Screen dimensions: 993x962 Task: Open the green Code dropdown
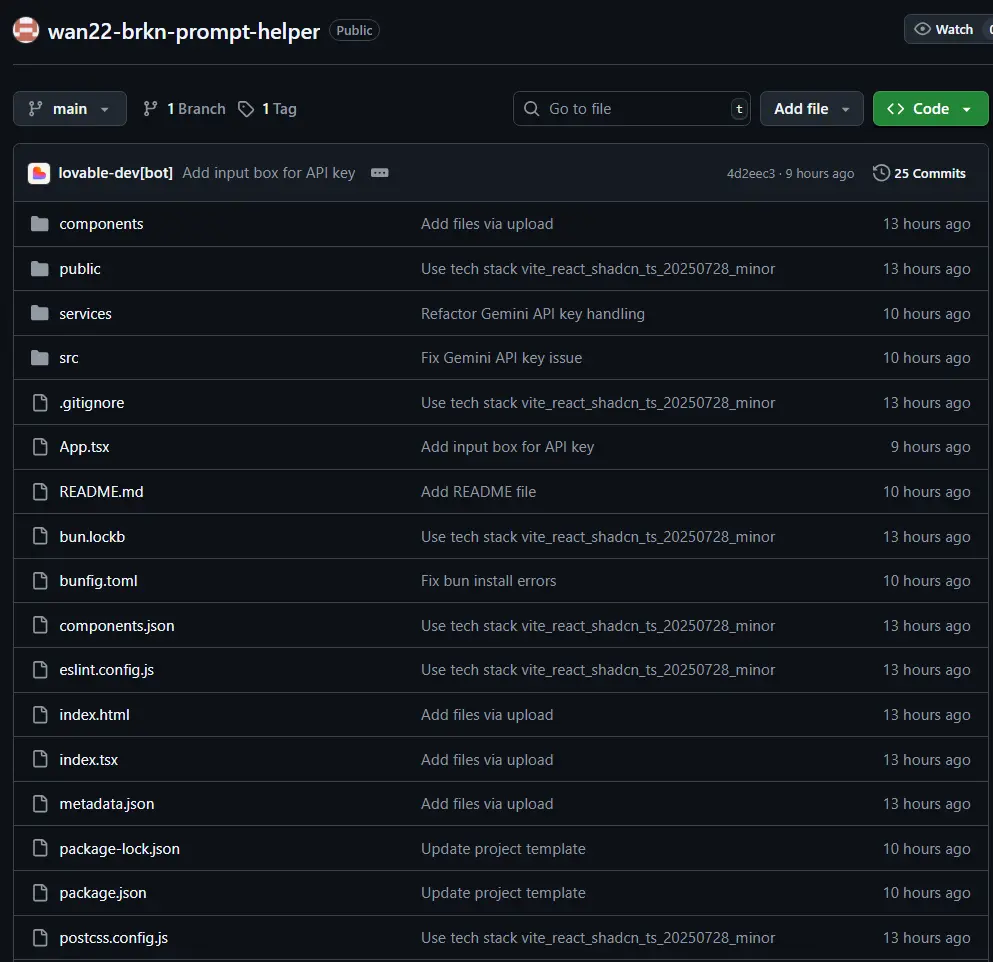[x=929, y=109]
